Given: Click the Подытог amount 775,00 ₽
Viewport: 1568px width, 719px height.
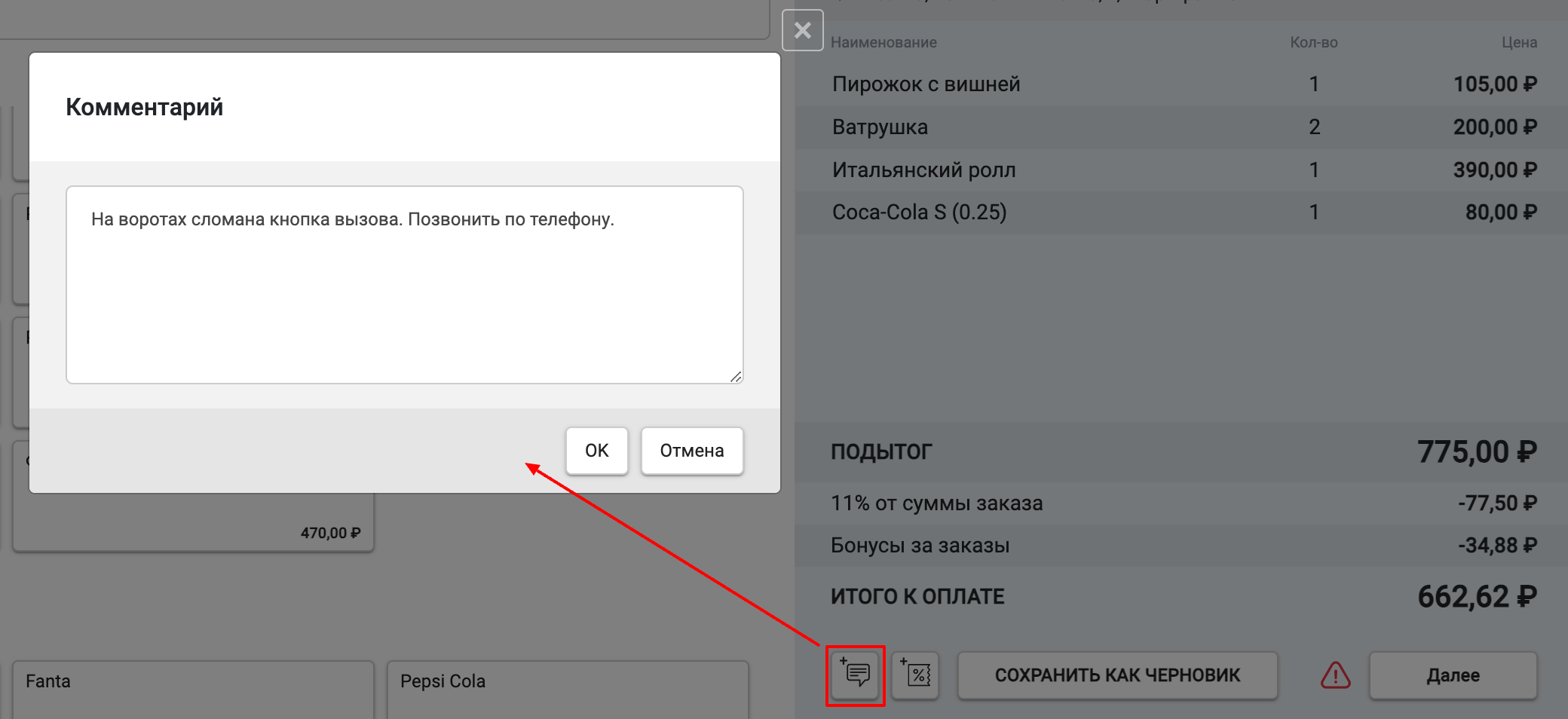Looking at the screenshot, I should click(x=1477, y=452).
